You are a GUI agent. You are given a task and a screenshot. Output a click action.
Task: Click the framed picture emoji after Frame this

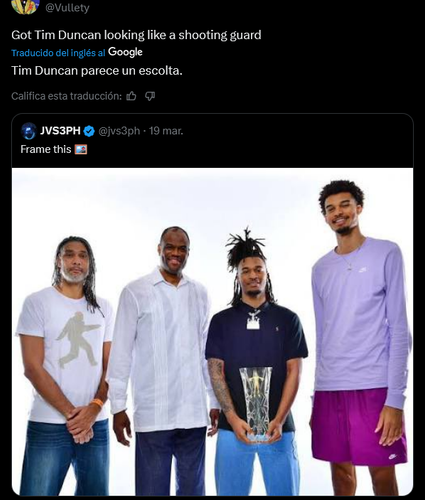pos(81,149)
